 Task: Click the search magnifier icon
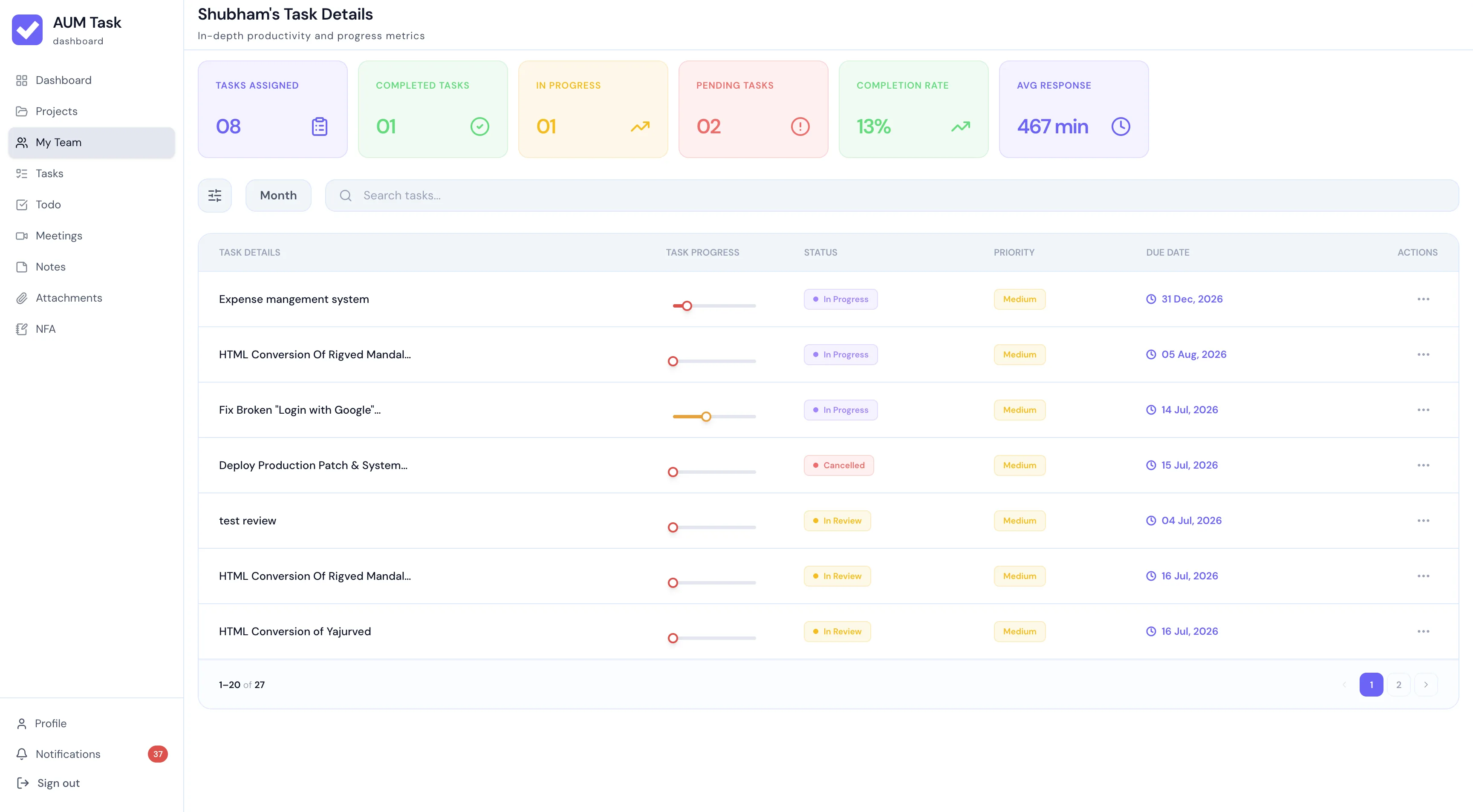coord(345,196)
